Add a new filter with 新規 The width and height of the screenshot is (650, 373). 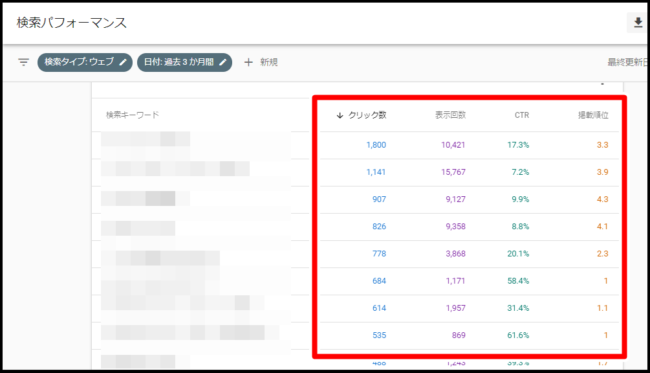(261, 62)
